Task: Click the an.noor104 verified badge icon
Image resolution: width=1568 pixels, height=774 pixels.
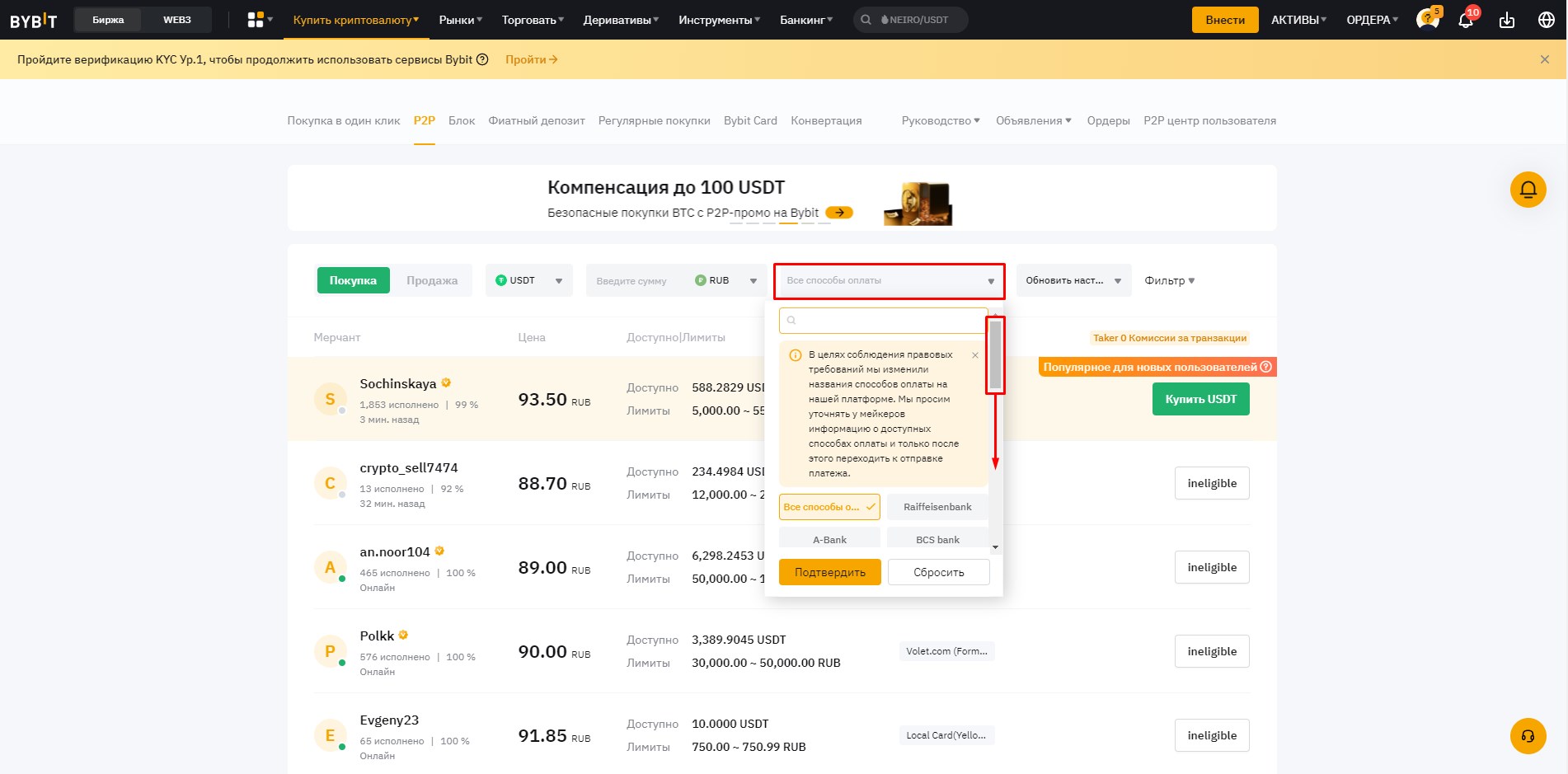Action: pyautogui.click(x=439, y=551)
